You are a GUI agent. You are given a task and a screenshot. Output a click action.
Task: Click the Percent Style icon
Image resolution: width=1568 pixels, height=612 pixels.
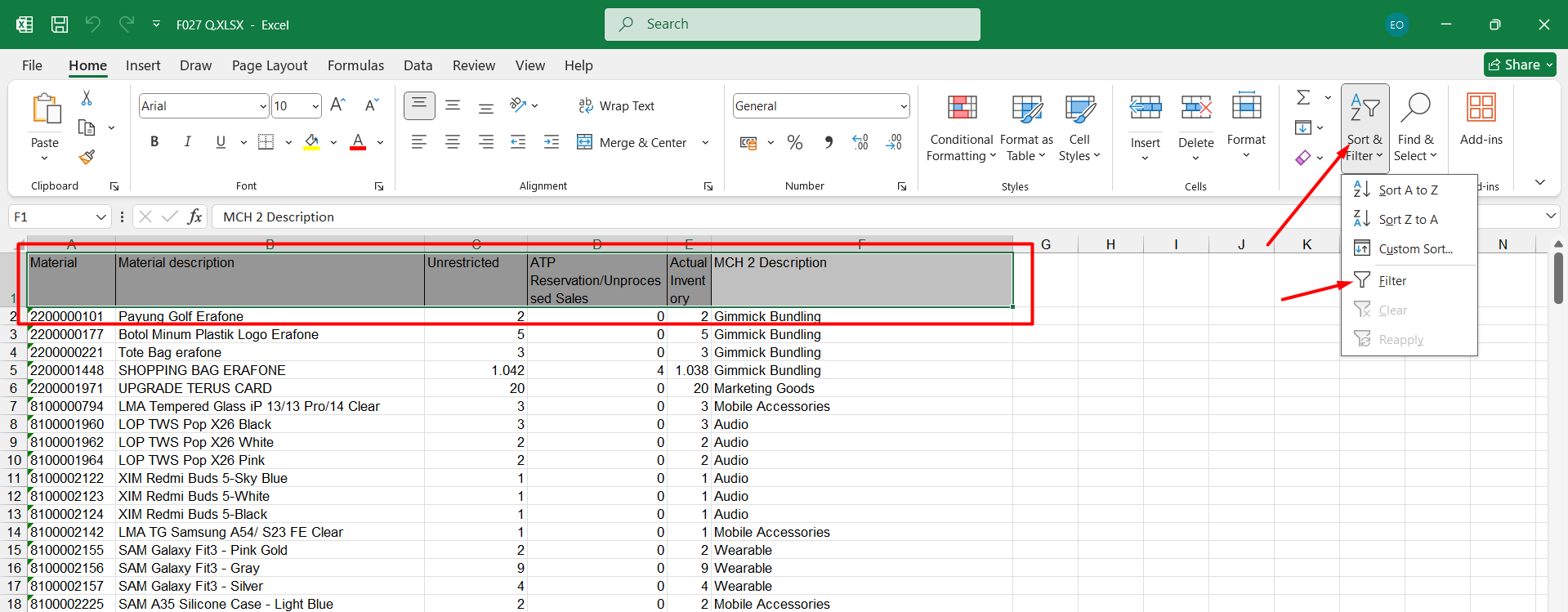[x=794, y=143]
